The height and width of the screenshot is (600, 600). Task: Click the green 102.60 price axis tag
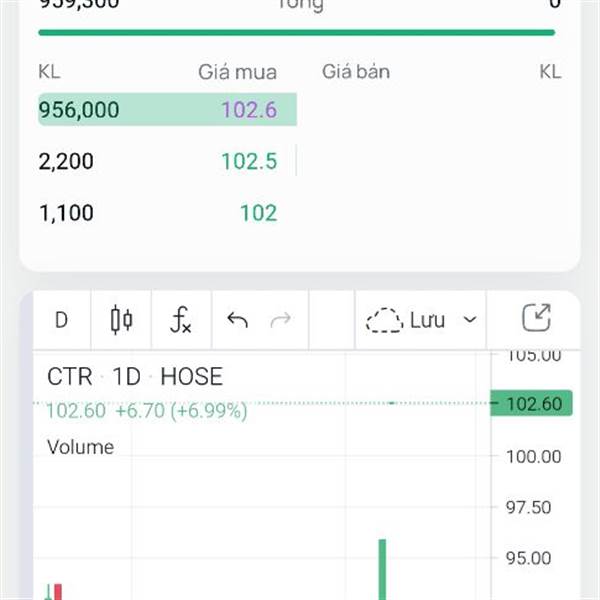tap(532, 404)
